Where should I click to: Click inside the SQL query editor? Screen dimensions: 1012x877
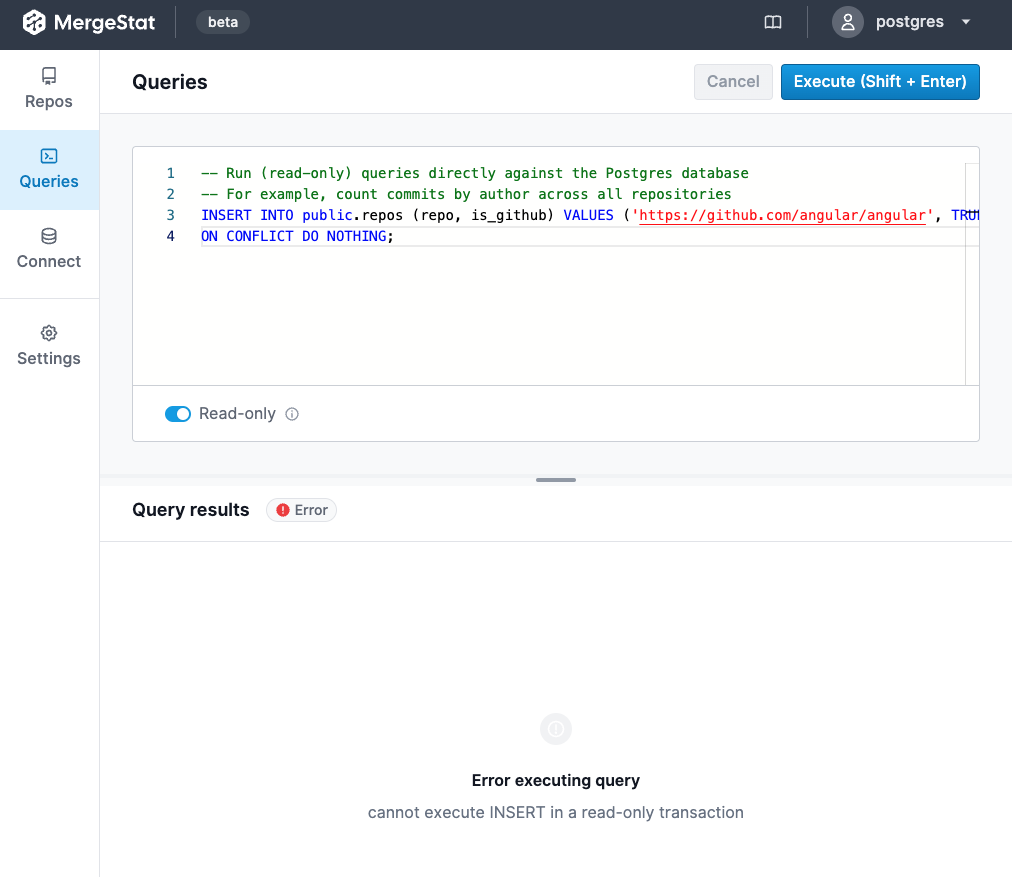[x=550, y=300]
